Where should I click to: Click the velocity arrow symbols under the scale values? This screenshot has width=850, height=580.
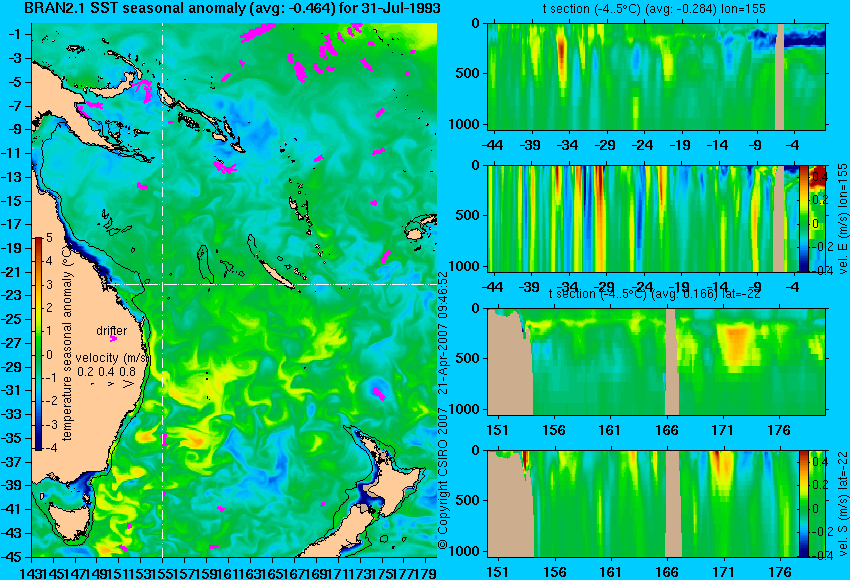pos(113,384)
